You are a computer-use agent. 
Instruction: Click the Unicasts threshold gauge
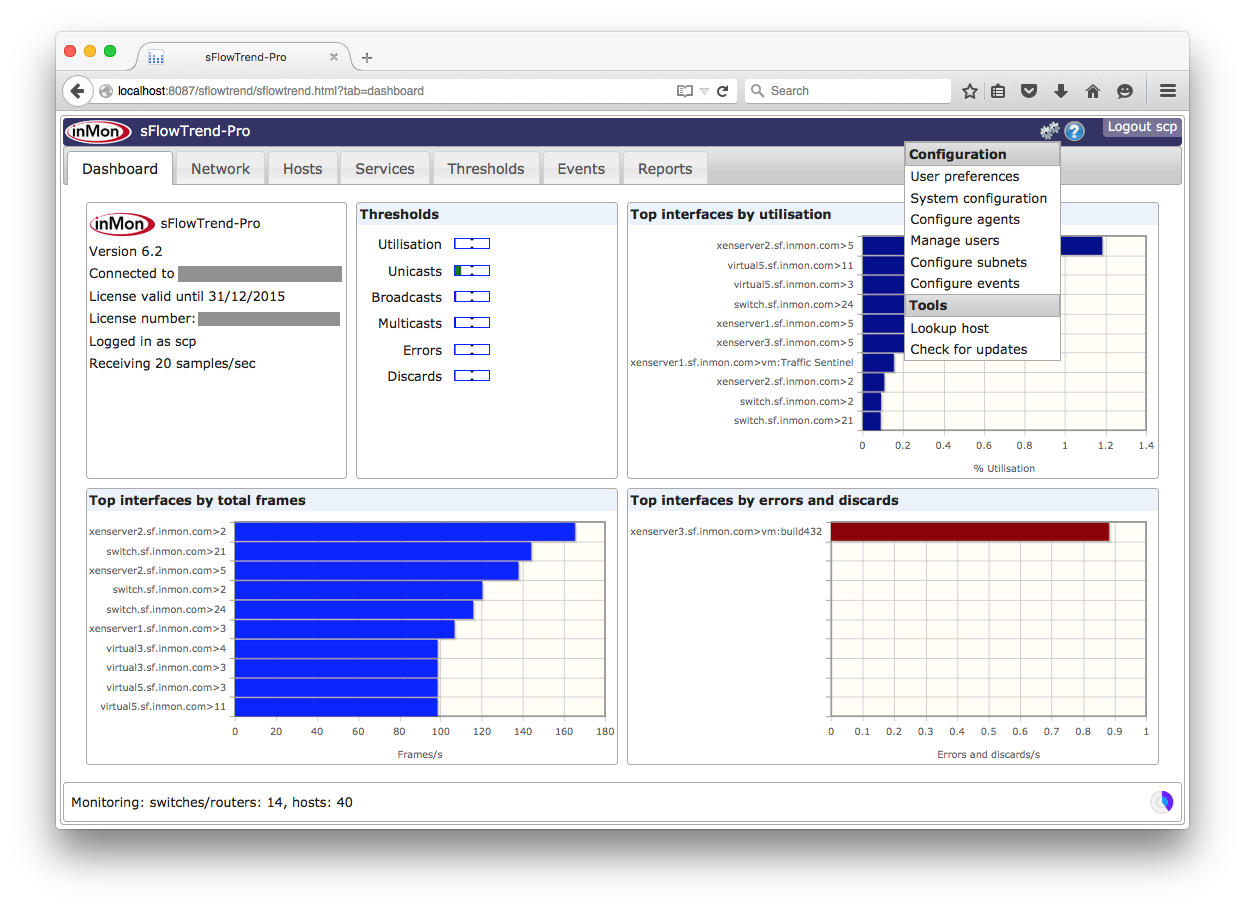[472, 271]
